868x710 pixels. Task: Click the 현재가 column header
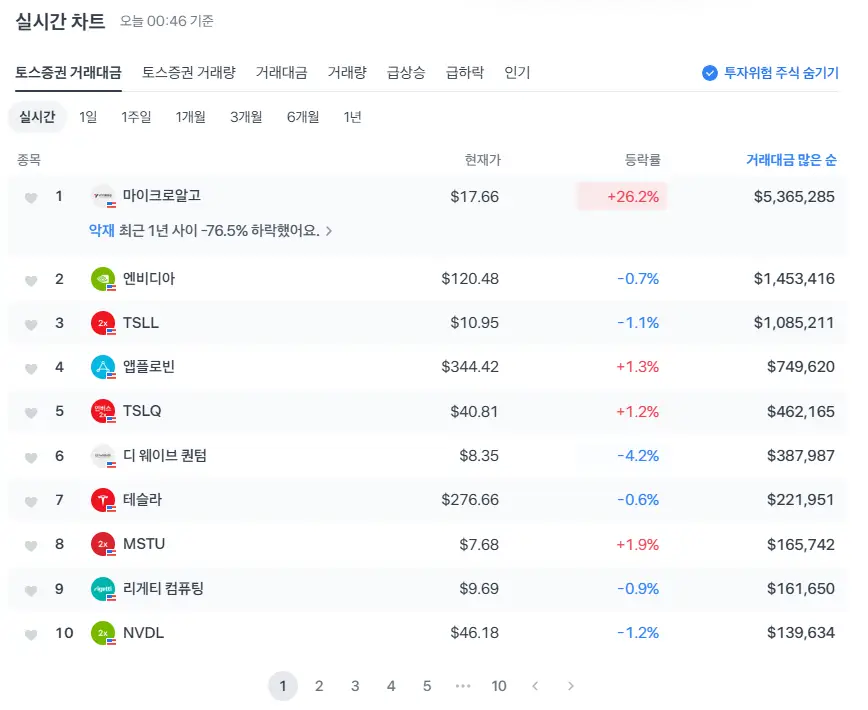point(483,160)
